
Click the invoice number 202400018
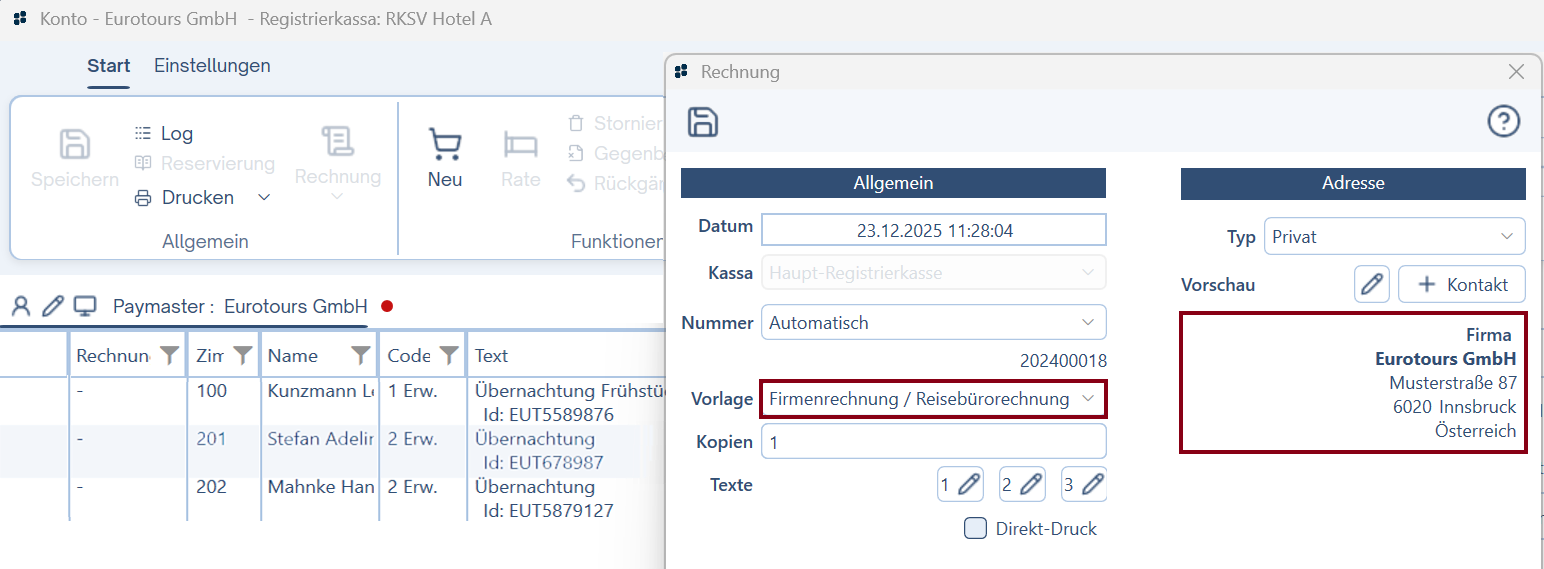(x=1063, y=361)
